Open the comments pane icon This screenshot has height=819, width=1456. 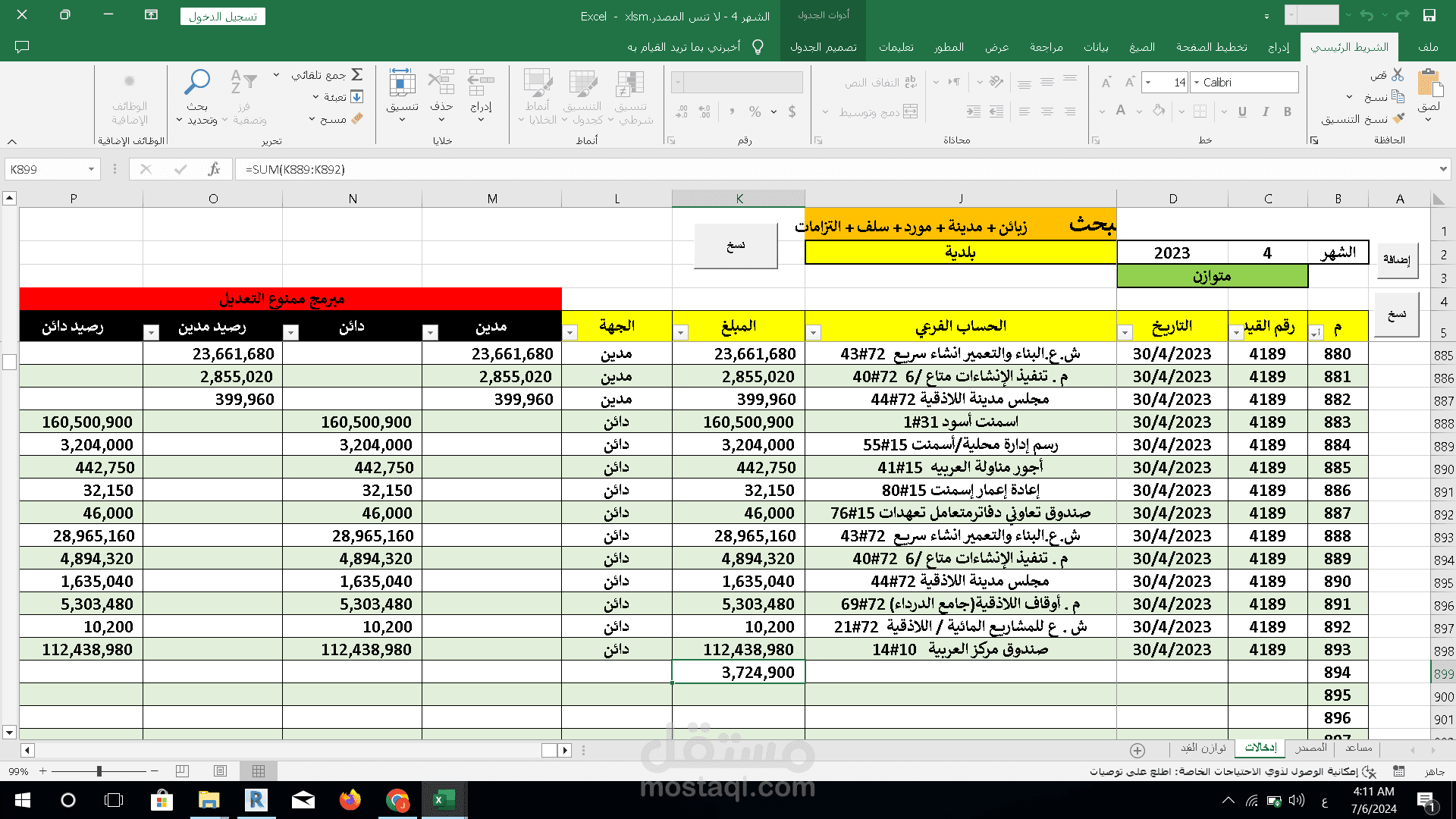coord(22,47)
